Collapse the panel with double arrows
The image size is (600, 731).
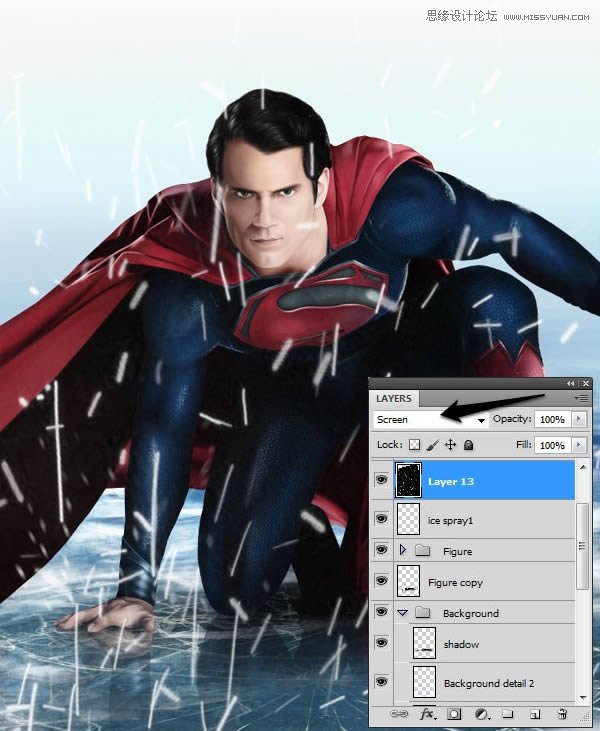tap(571, 383)
